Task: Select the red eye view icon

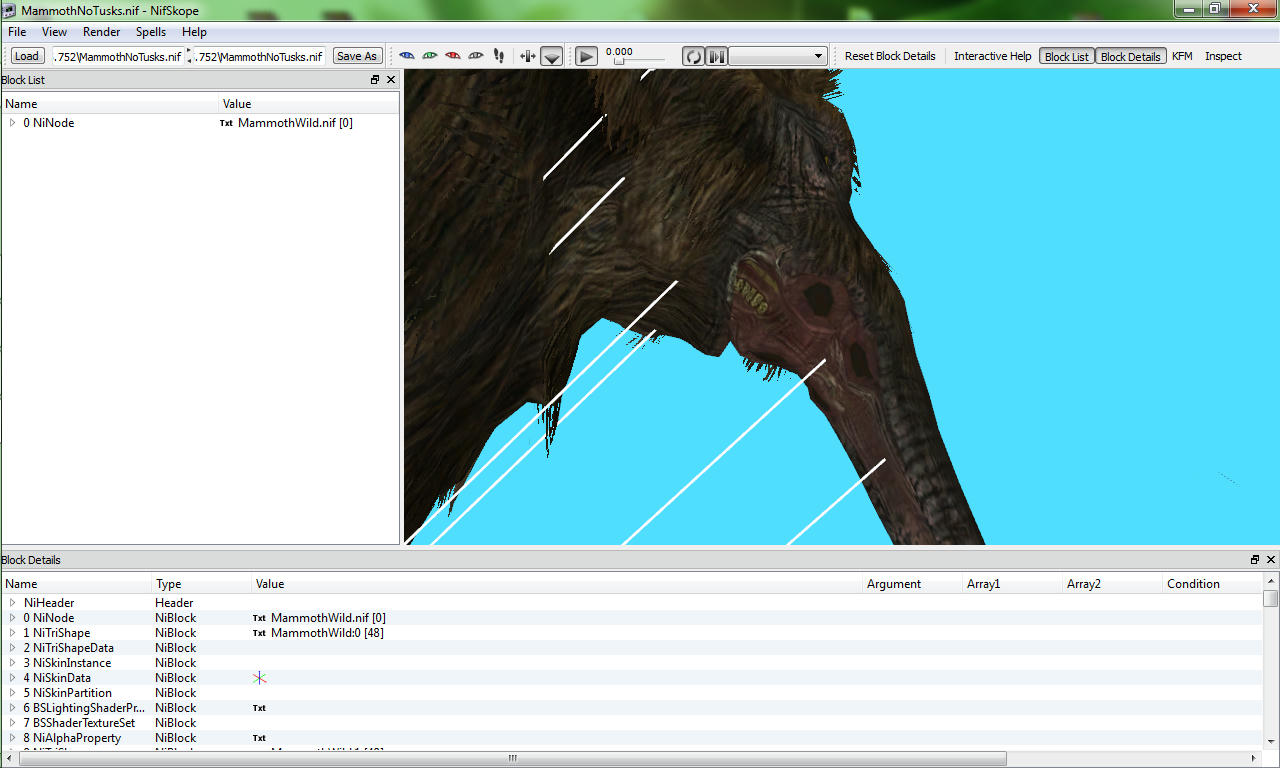Action: [453, 56]
